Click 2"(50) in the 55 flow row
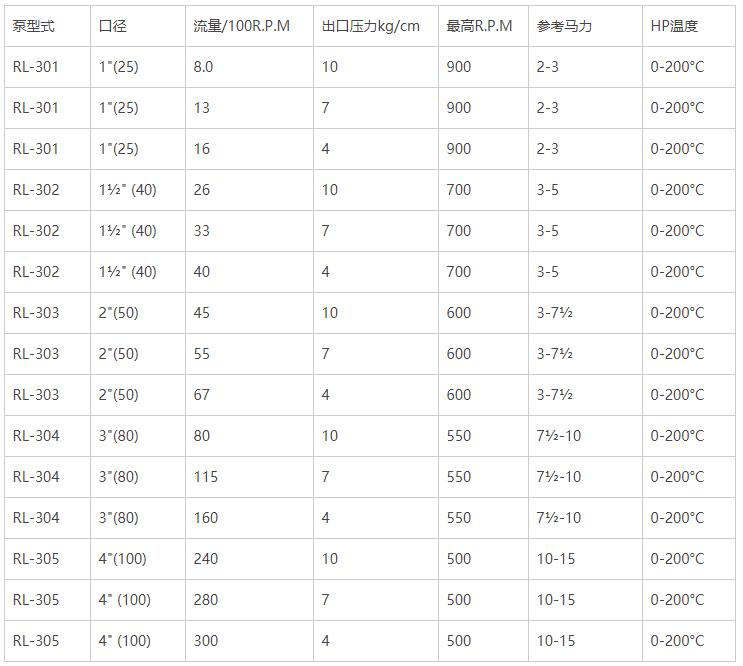Screen dimensions: 743x666 pyautogui.click(x=118, y=354)
